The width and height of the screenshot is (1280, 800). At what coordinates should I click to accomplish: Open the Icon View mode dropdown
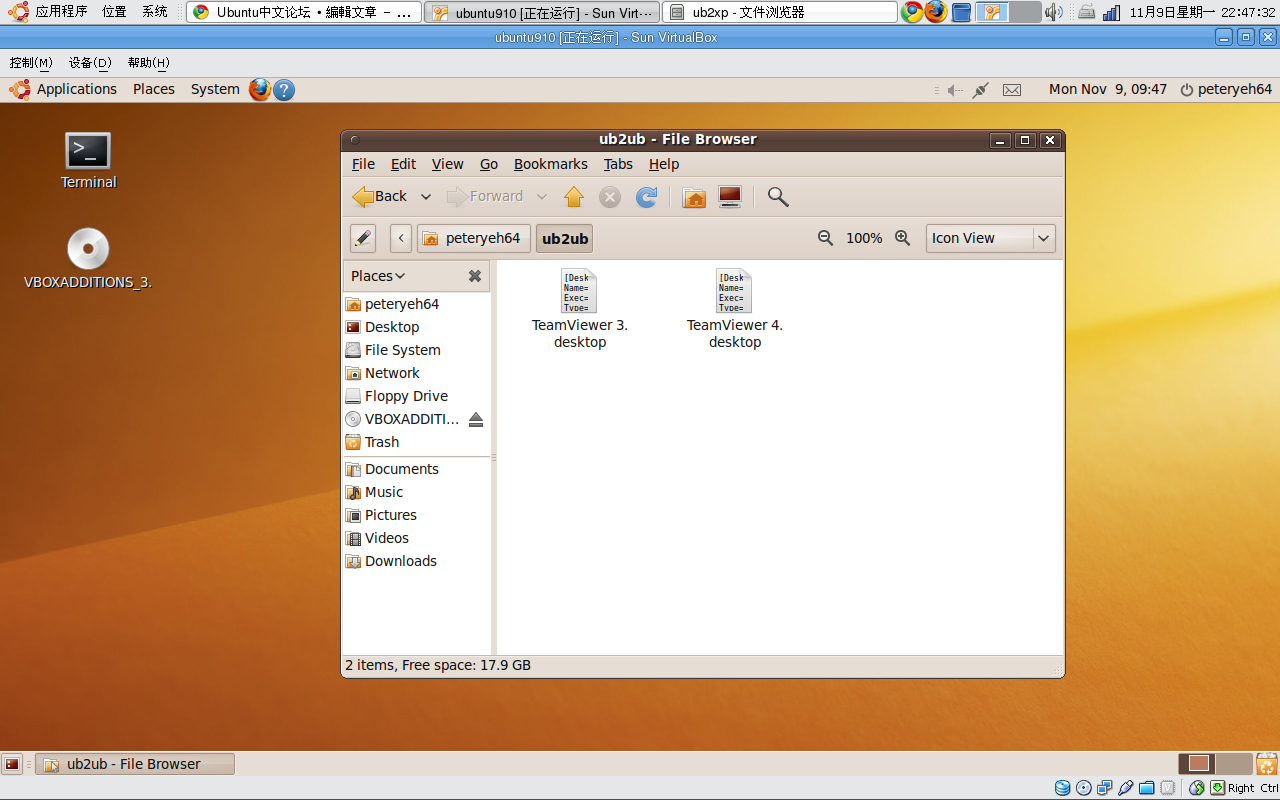(990, 238)
